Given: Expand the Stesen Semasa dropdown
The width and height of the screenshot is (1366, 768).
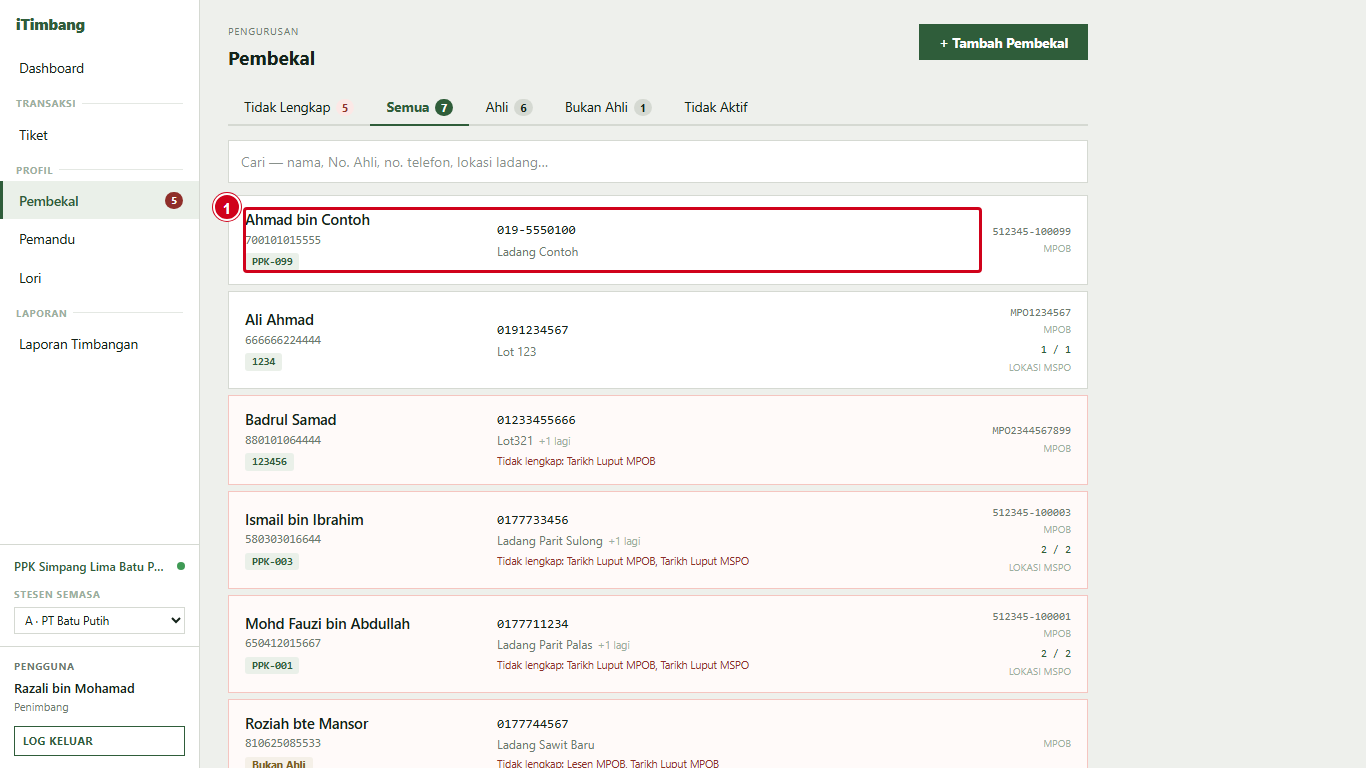Looking at the screenshot, I should 99,621.
